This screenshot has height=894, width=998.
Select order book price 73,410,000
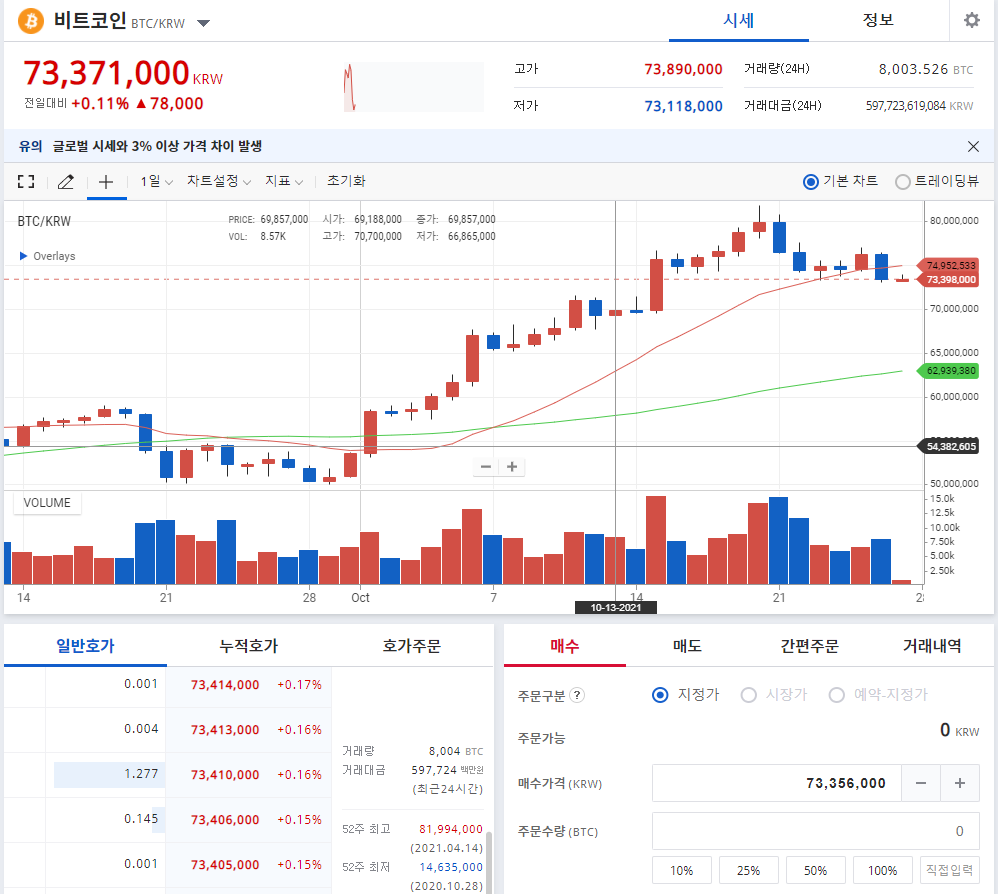click(225, 775)
